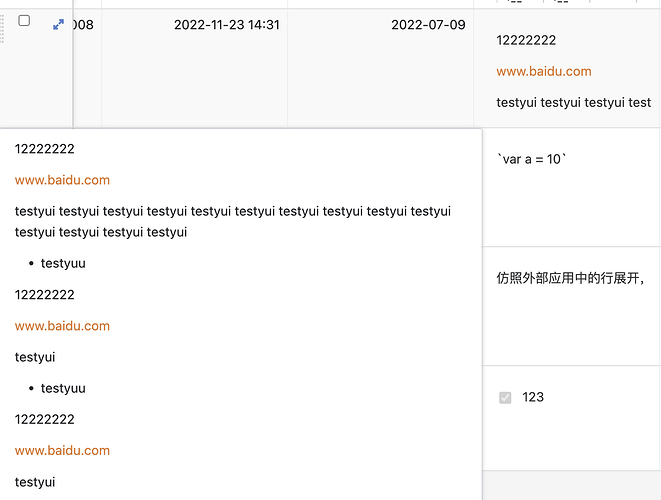This screenshot has height=500, width=661.
Task: Click the truncated testyui text in table cell
Action: click(574, 102)
